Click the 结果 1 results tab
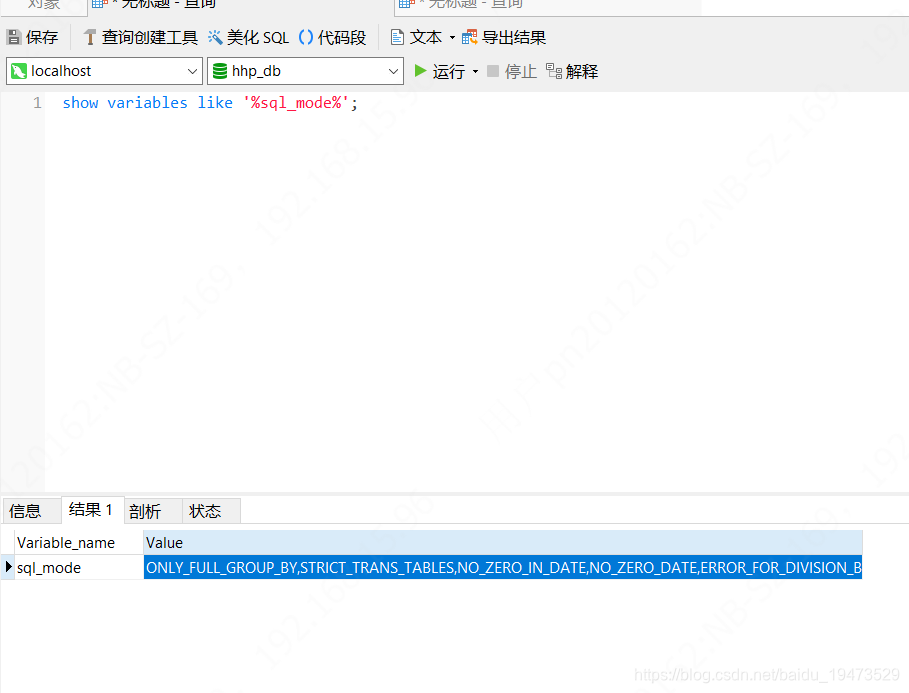Screen dimensions: 909x693 click(x=91, y=510)
